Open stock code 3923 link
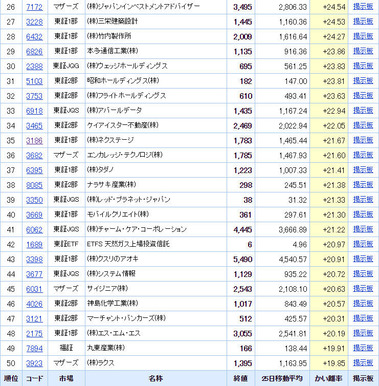 click(x=34, y=363)
